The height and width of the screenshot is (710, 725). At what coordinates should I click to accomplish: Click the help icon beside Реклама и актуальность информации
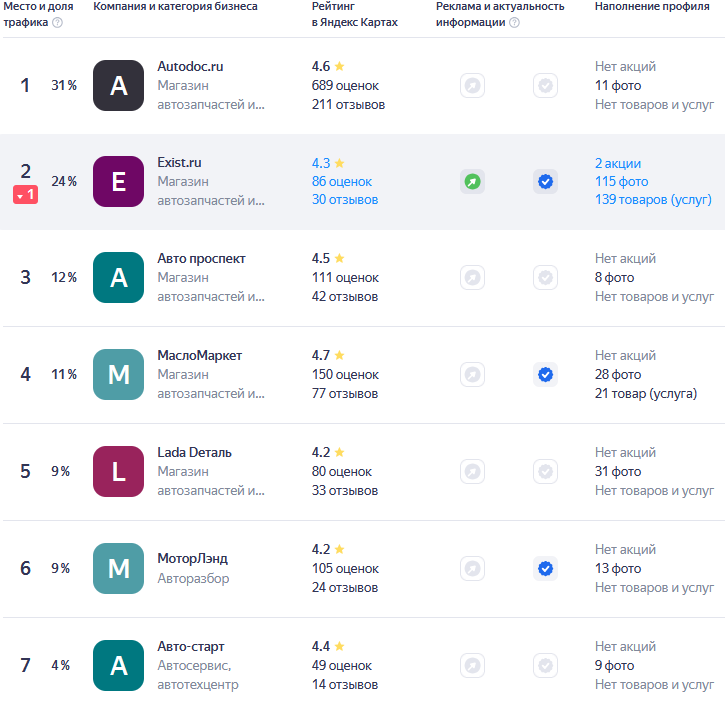tap(514, 23)
